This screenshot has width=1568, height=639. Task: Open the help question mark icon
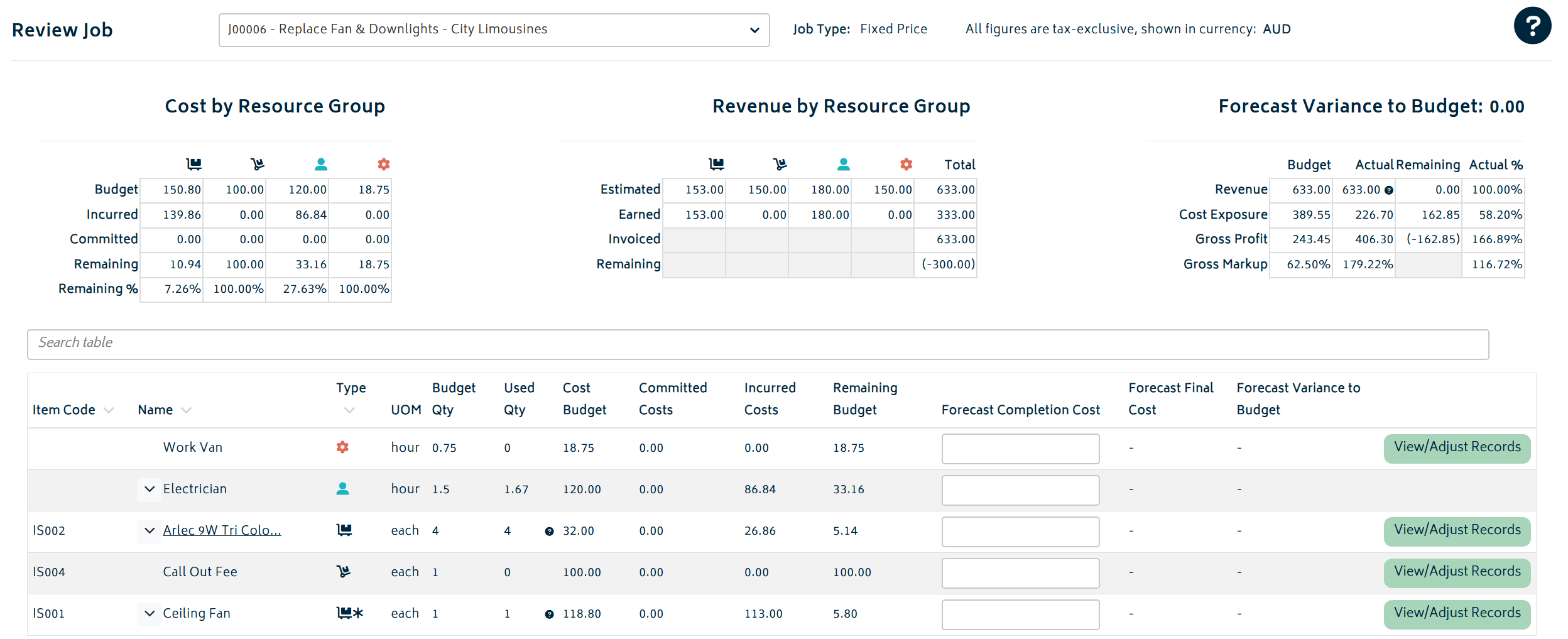1532,26
